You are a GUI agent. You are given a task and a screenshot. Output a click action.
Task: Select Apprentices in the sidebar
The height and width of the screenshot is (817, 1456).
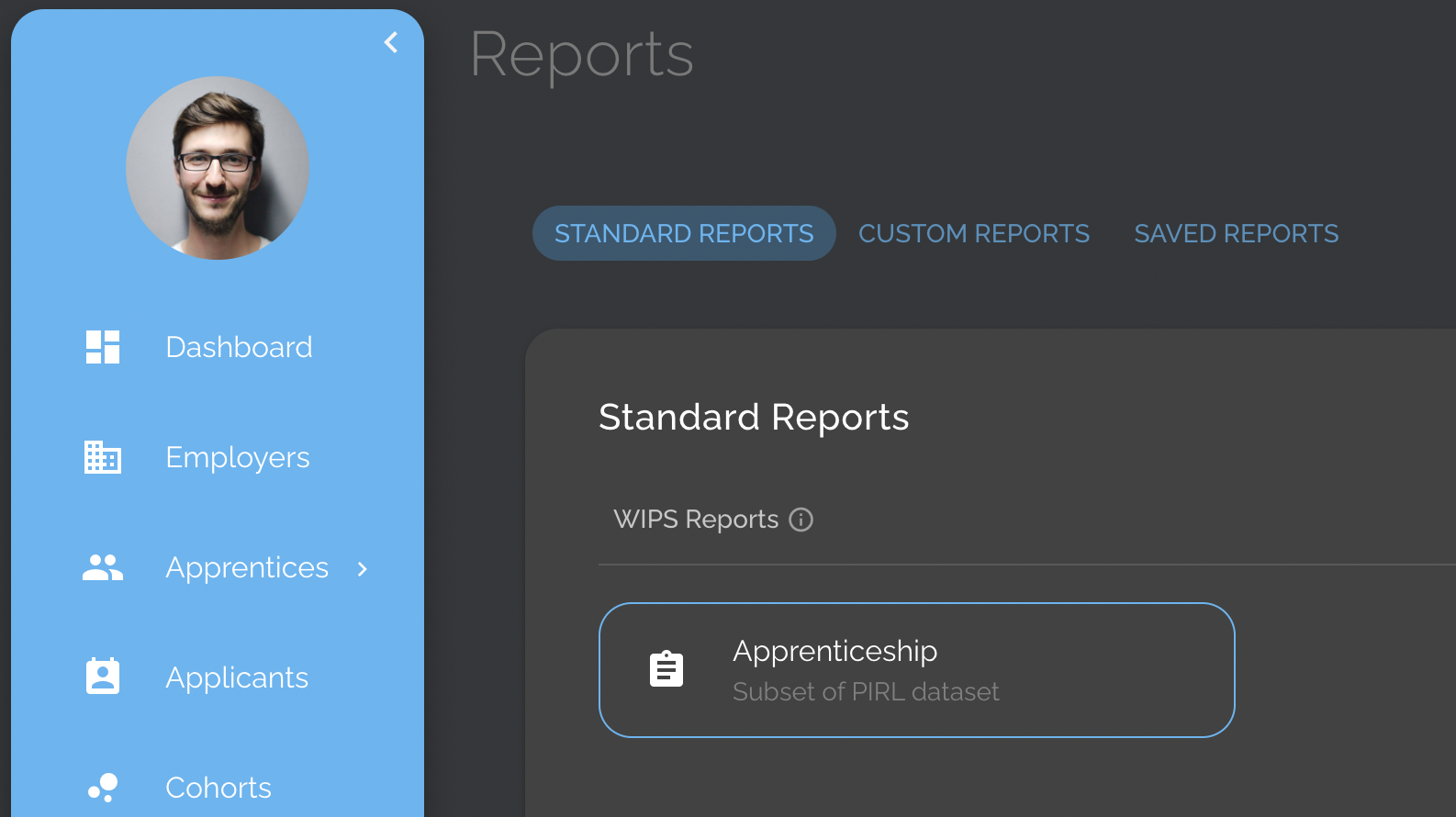coord(246,567)
